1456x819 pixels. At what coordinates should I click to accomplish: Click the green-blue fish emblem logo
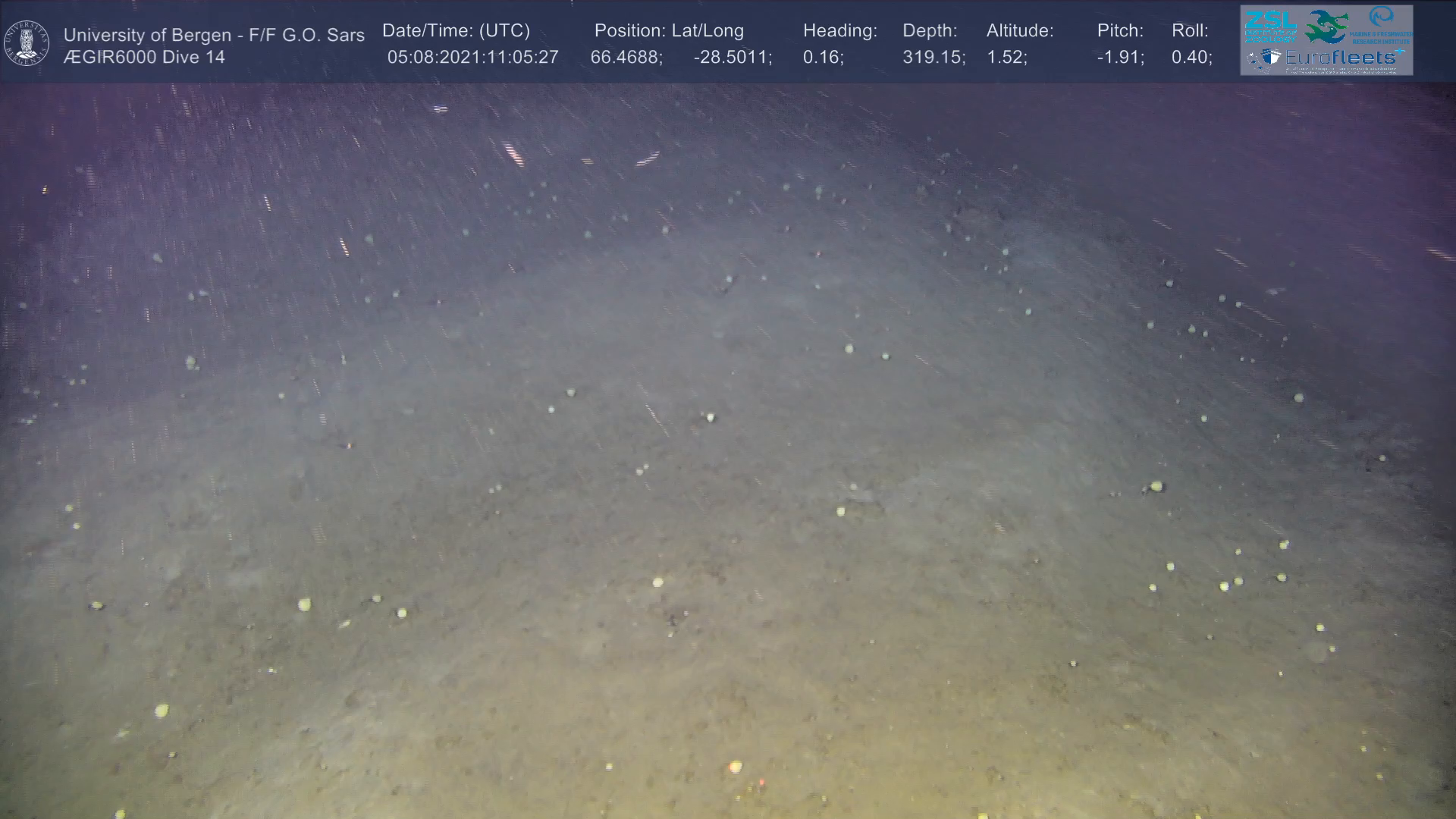pos(1326,27)
